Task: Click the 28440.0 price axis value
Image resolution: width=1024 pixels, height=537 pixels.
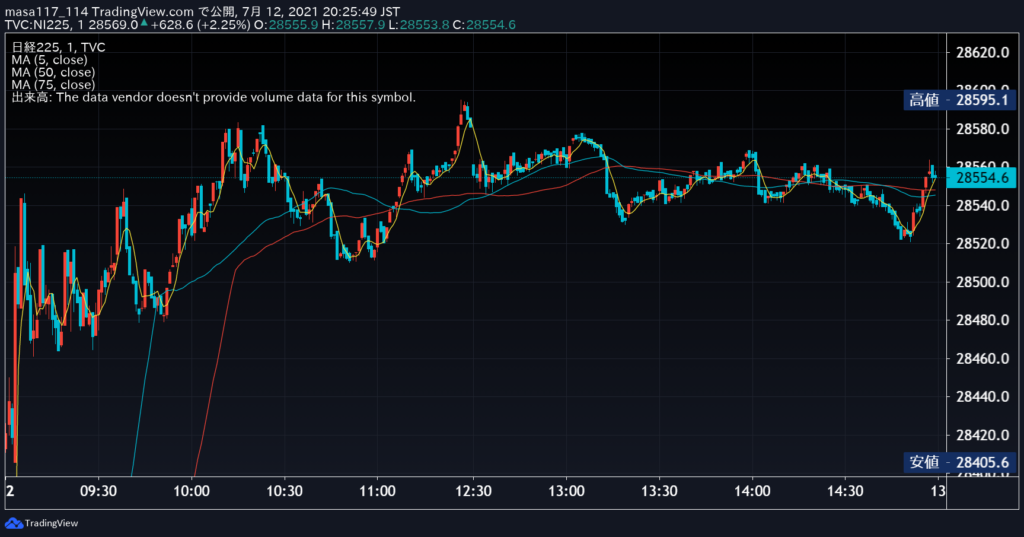Action: tap(982, 397)
